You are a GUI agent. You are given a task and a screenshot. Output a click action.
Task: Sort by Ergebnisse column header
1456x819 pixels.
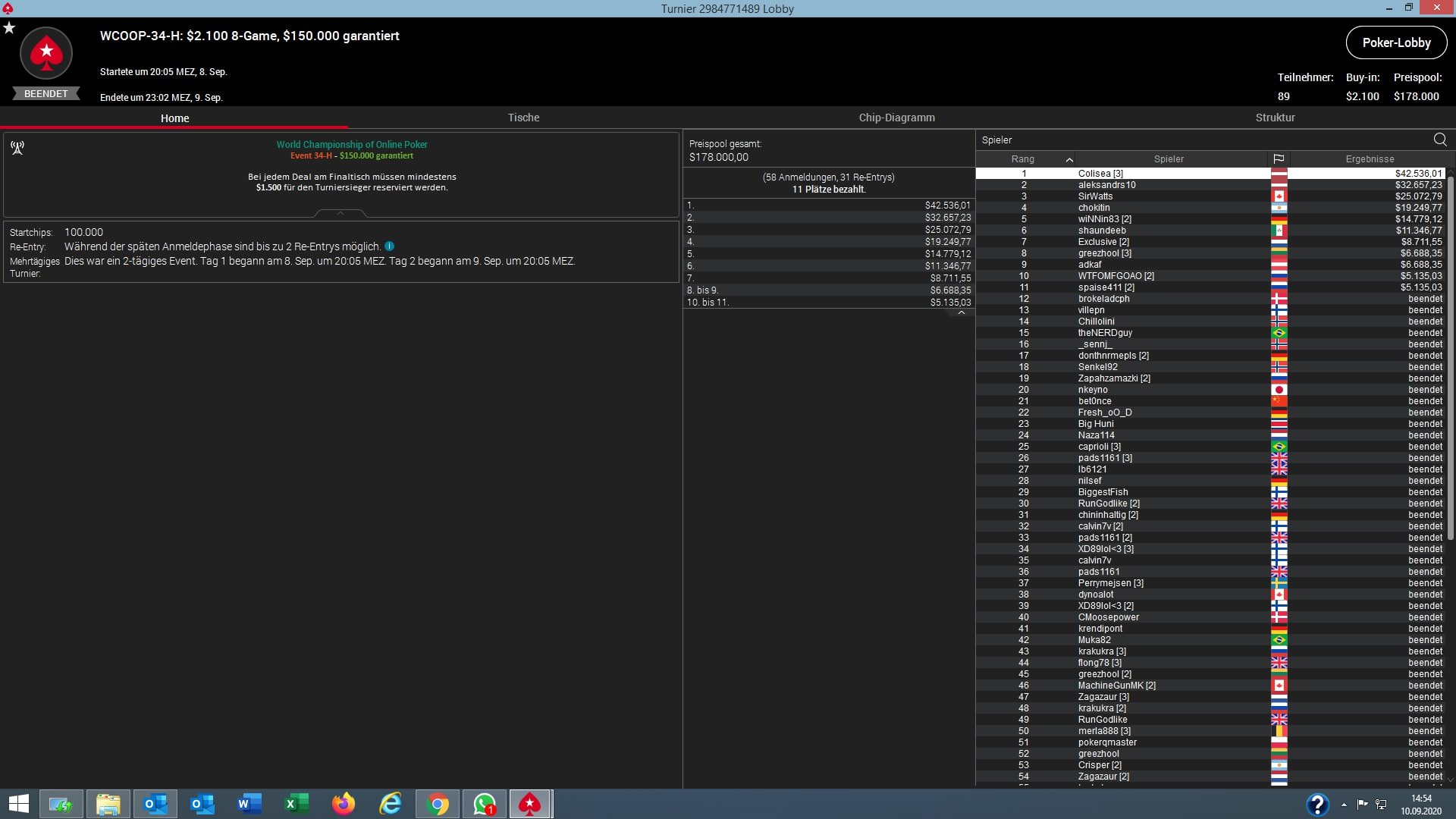(1370, 159)
